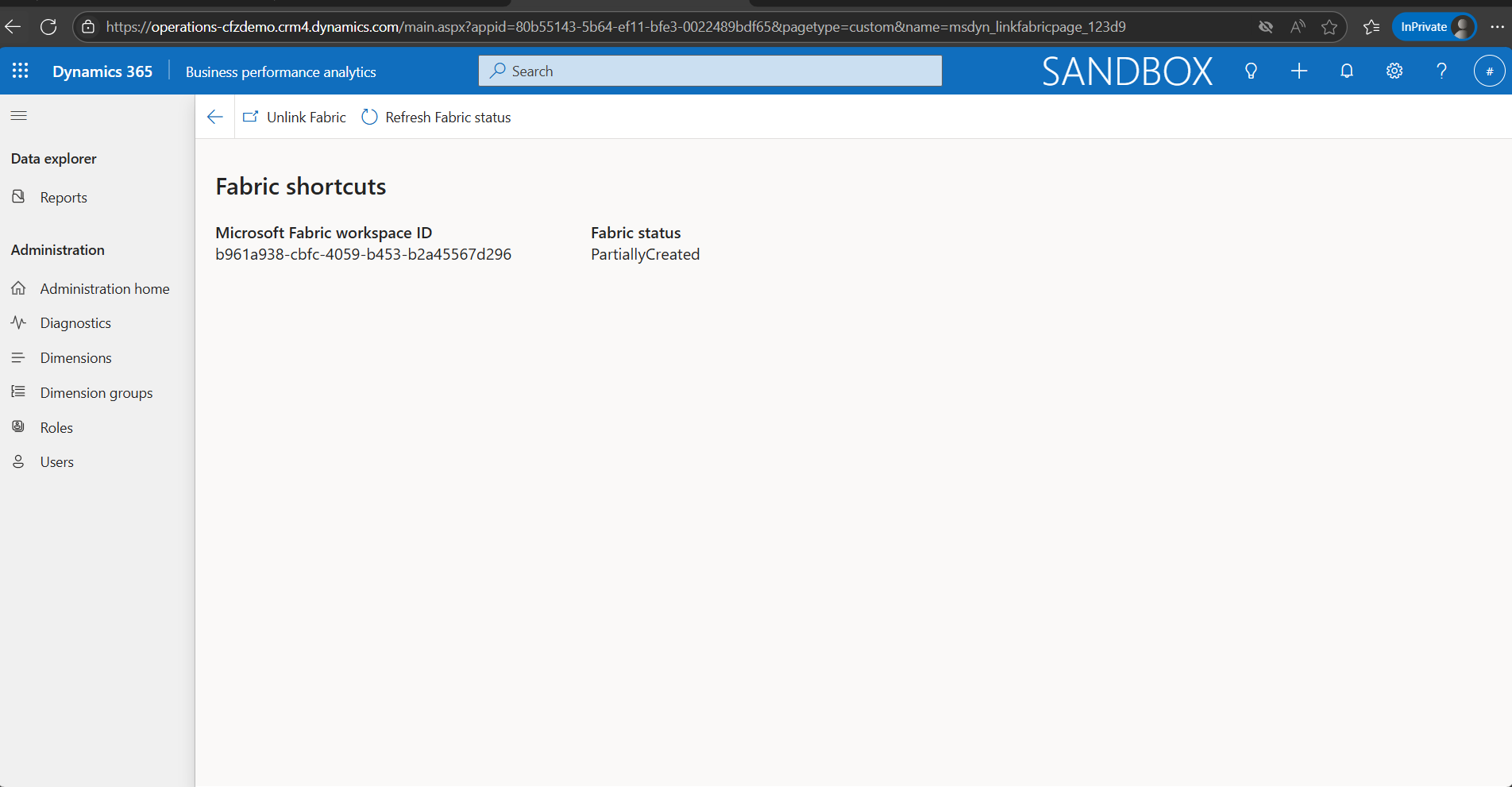Open Reports in Data explorer
This screenshot has height=787, width=1512.
pyautogui.click(x=64, y=198)
